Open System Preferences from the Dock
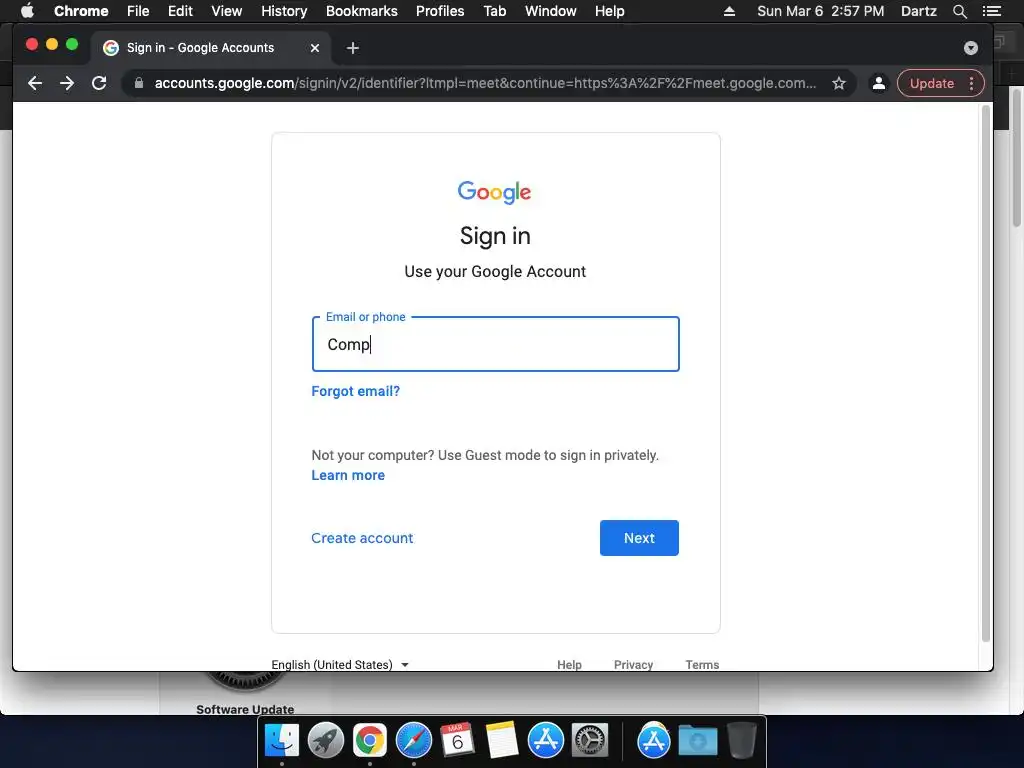This screenshot has height=768, width=1024. click(590, 740)
